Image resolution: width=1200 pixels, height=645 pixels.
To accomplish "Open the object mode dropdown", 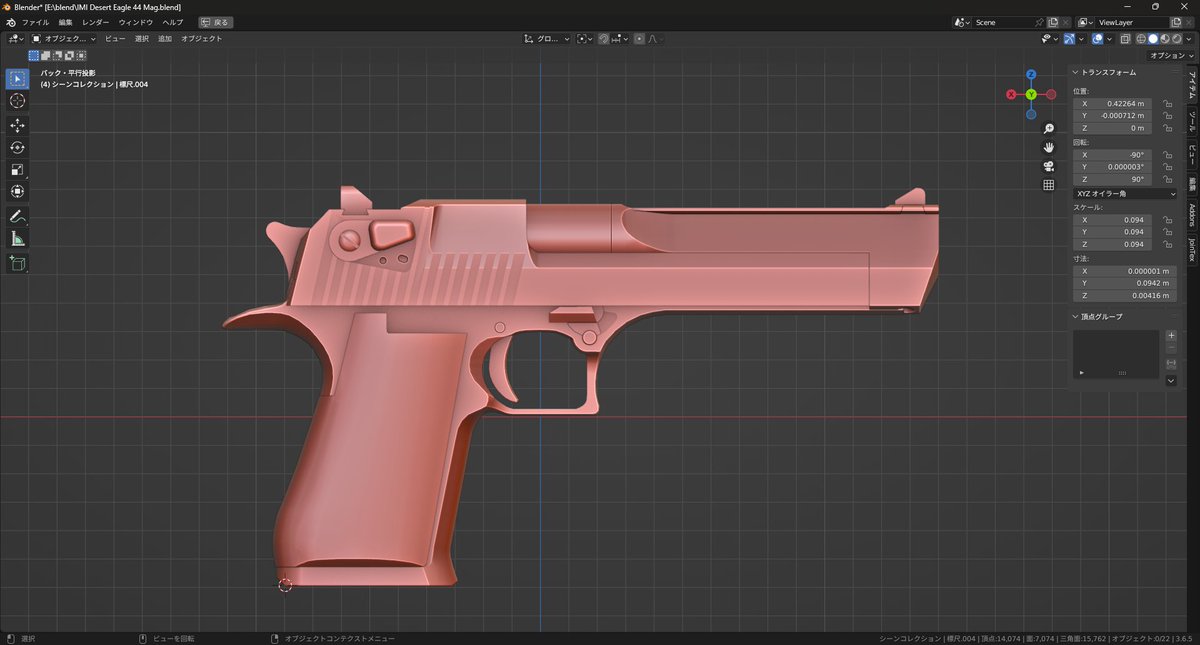I will (x=64, y=39).
